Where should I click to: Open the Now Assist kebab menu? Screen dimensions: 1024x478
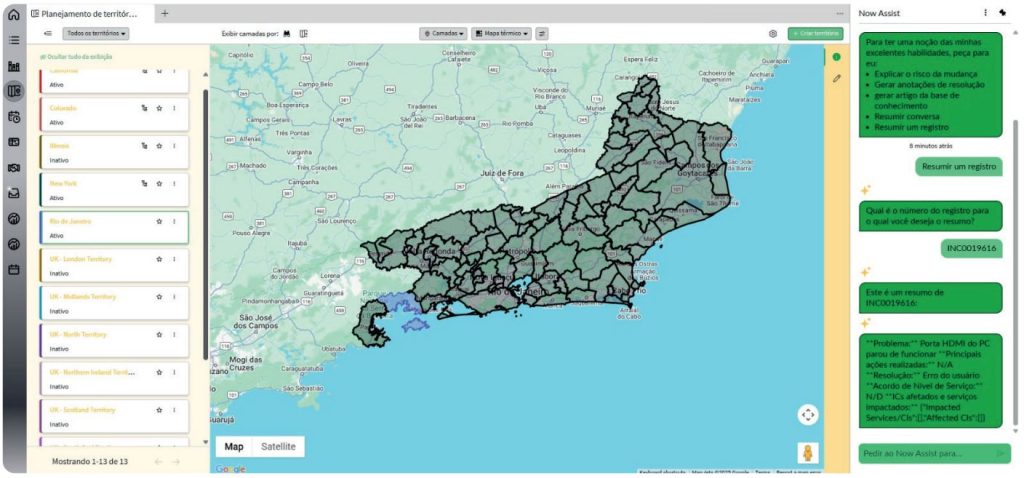point(985,12)
